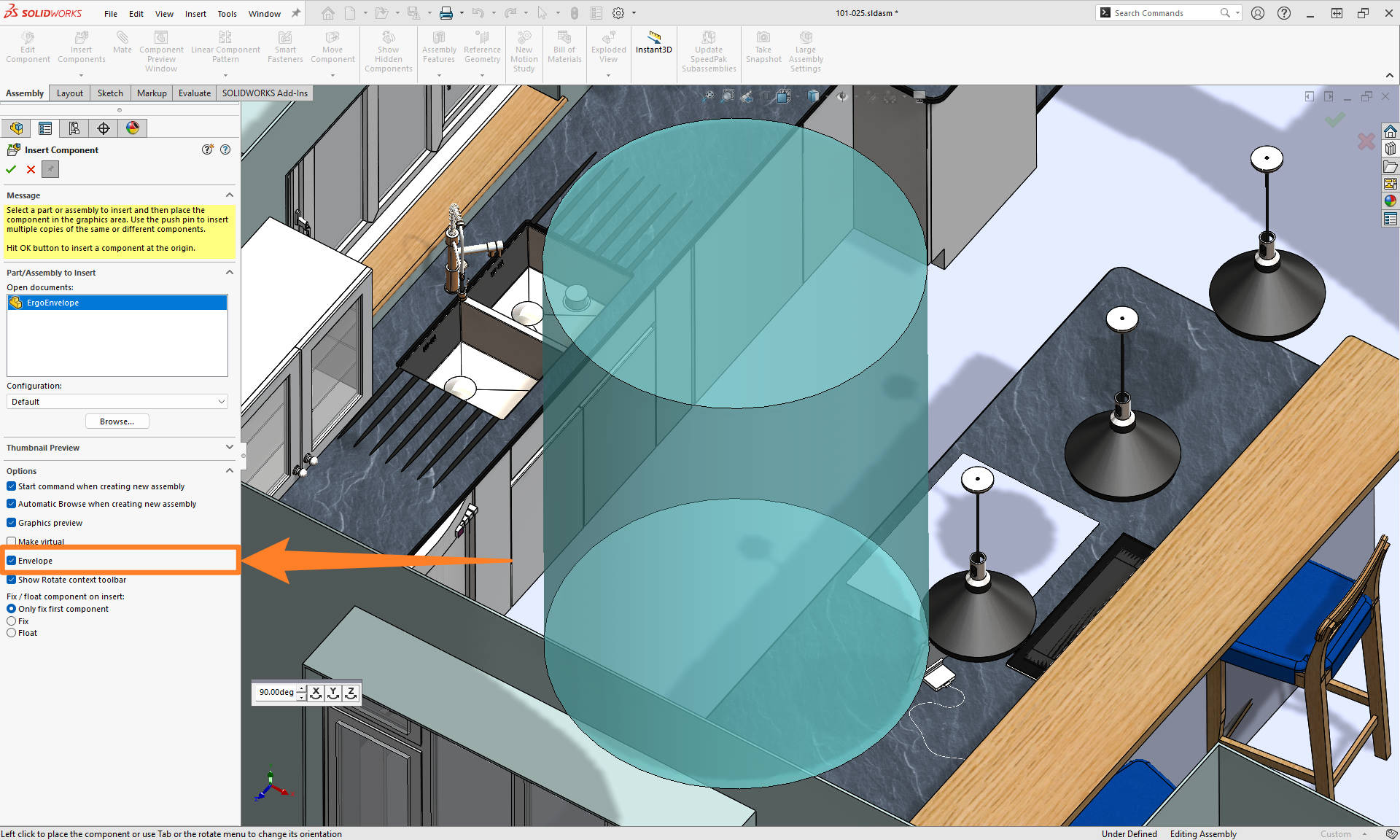Switch to the DisplayManager tab

(x=133, y=128)
